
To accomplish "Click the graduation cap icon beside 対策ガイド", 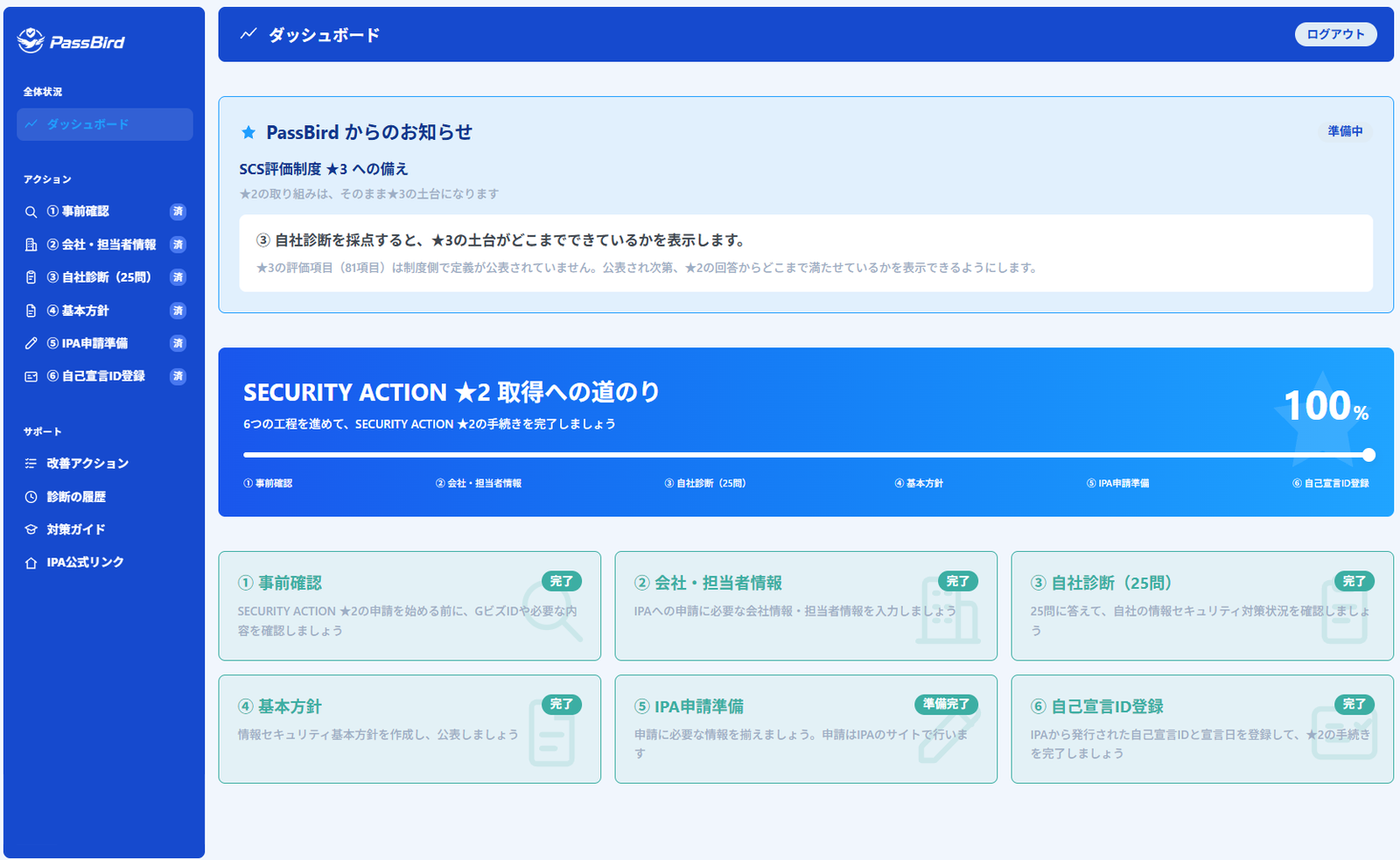I will (x=31, y=529).
